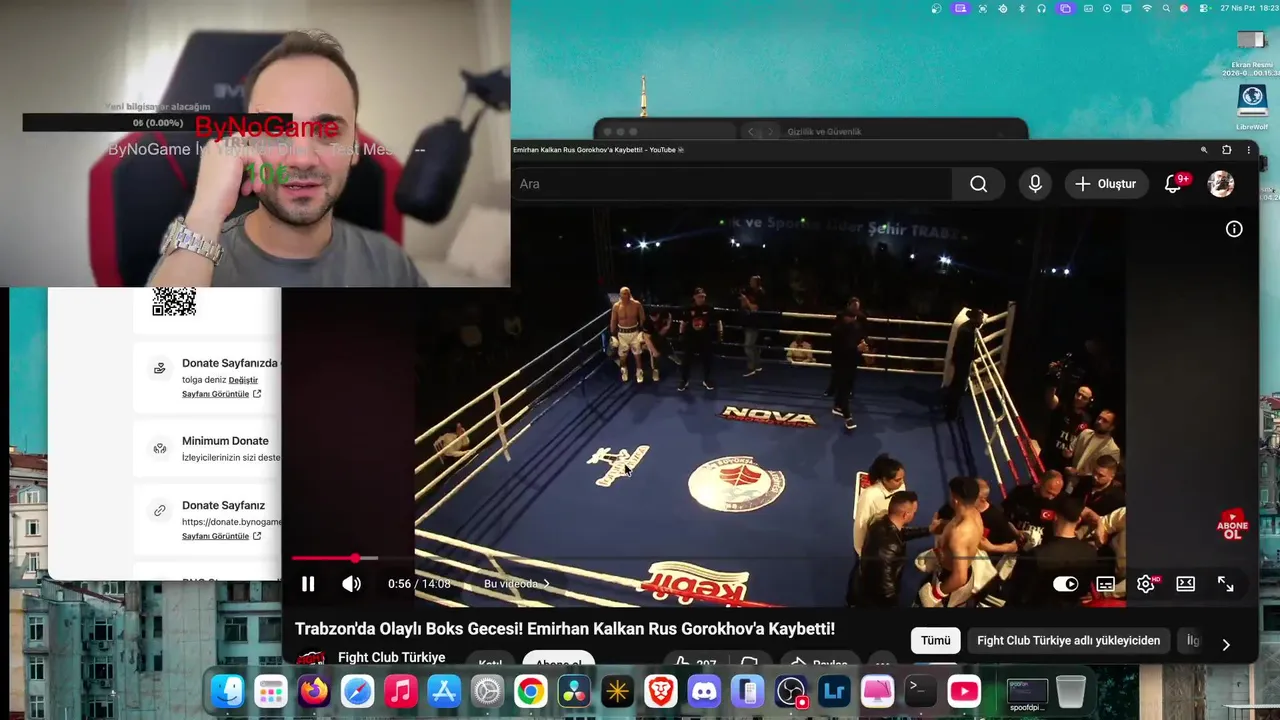The width and height of the screenshot is (1280, 720).
Task: Open the YouTube notifications bell
Action: [x=1174, y=184]
